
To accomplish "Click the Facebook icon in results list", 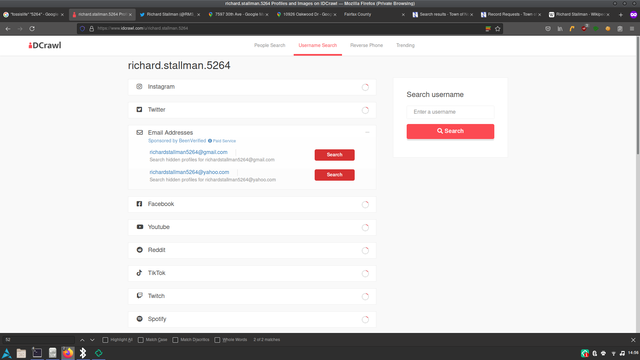I will point(139,204).
